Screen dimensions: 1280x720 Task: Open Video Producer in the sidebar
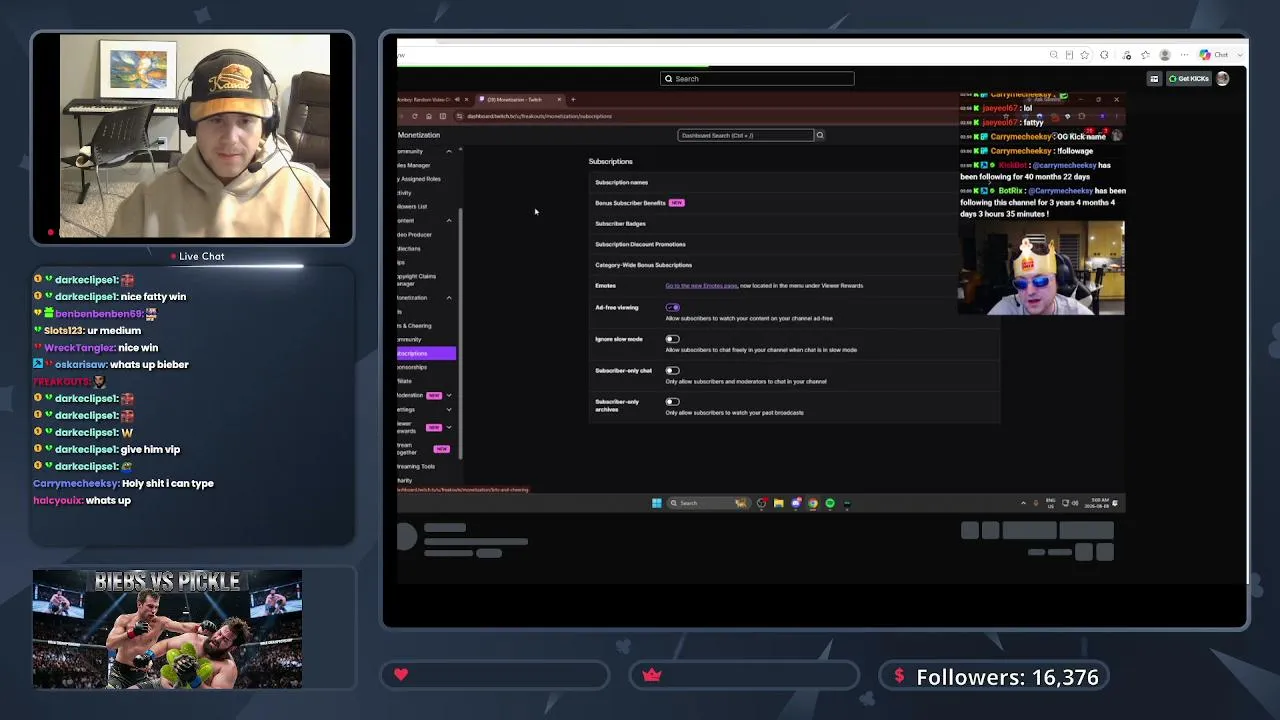coord(415,235)
